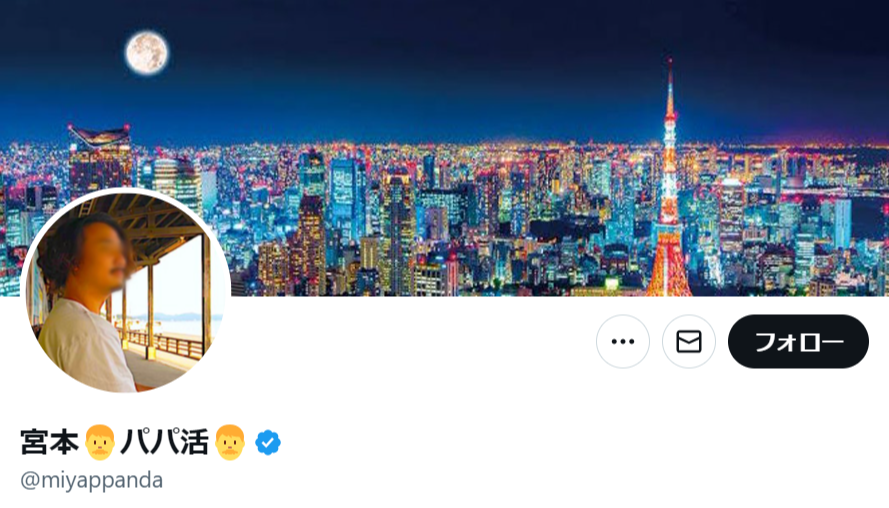Click the 宮本 display name text
Screen dimensions: 889x508
click(x=50, y=442)
